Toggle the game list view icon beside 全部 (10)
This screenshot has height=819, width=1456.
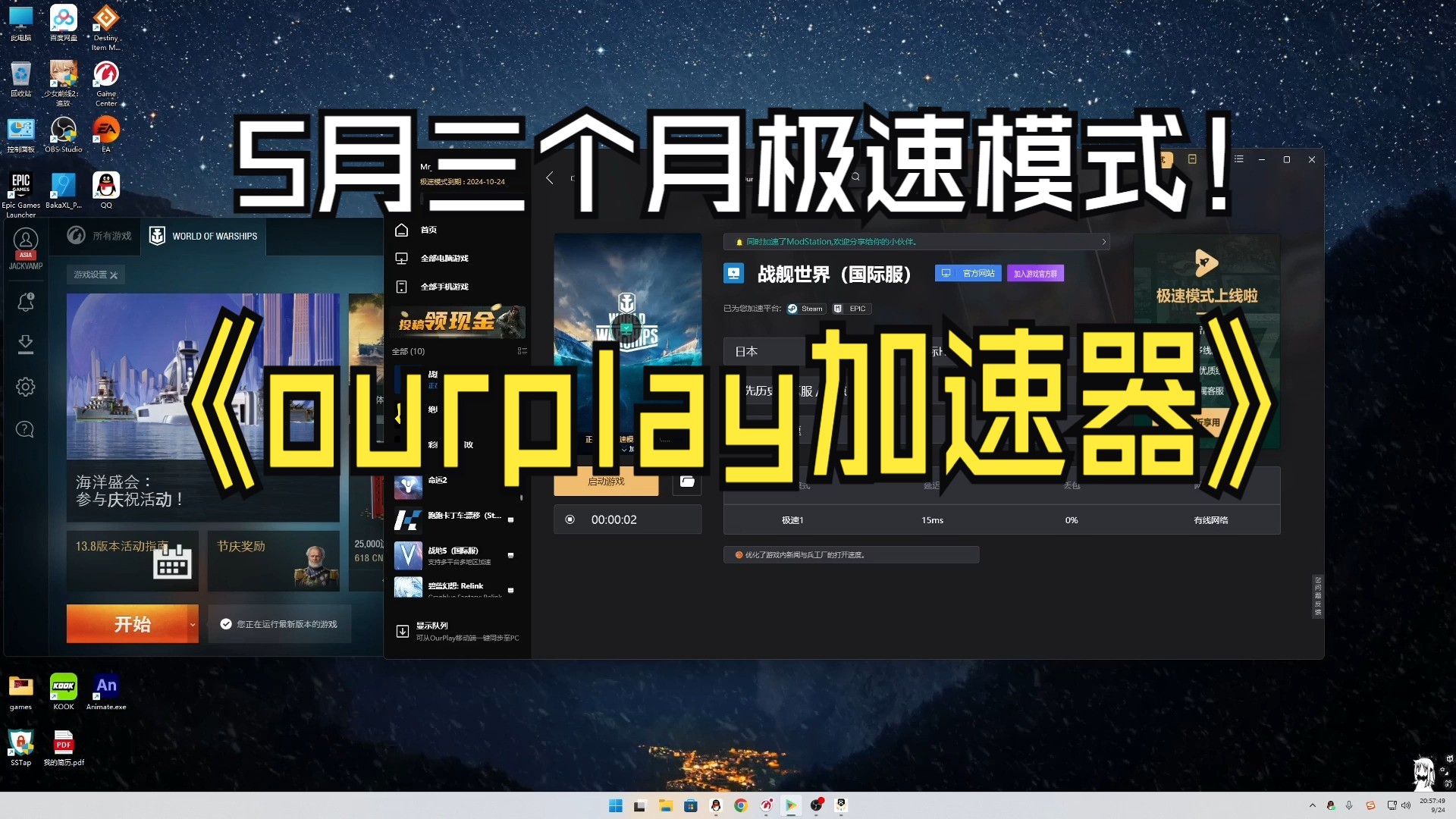pyautogui.click(x=522, y=351)
